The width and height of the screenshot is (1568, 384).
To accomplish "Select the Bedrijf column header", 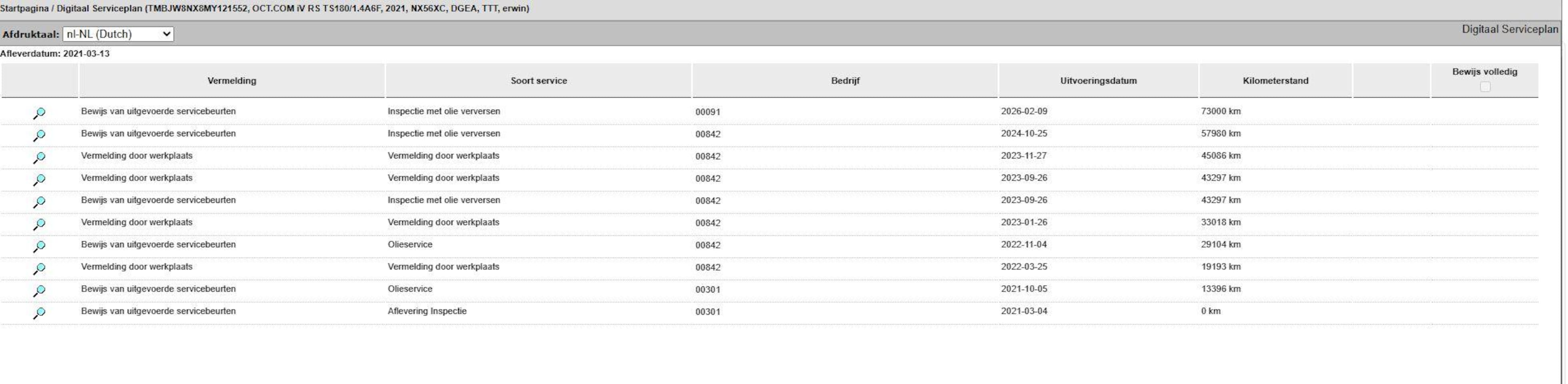I will tap(846, 80).
